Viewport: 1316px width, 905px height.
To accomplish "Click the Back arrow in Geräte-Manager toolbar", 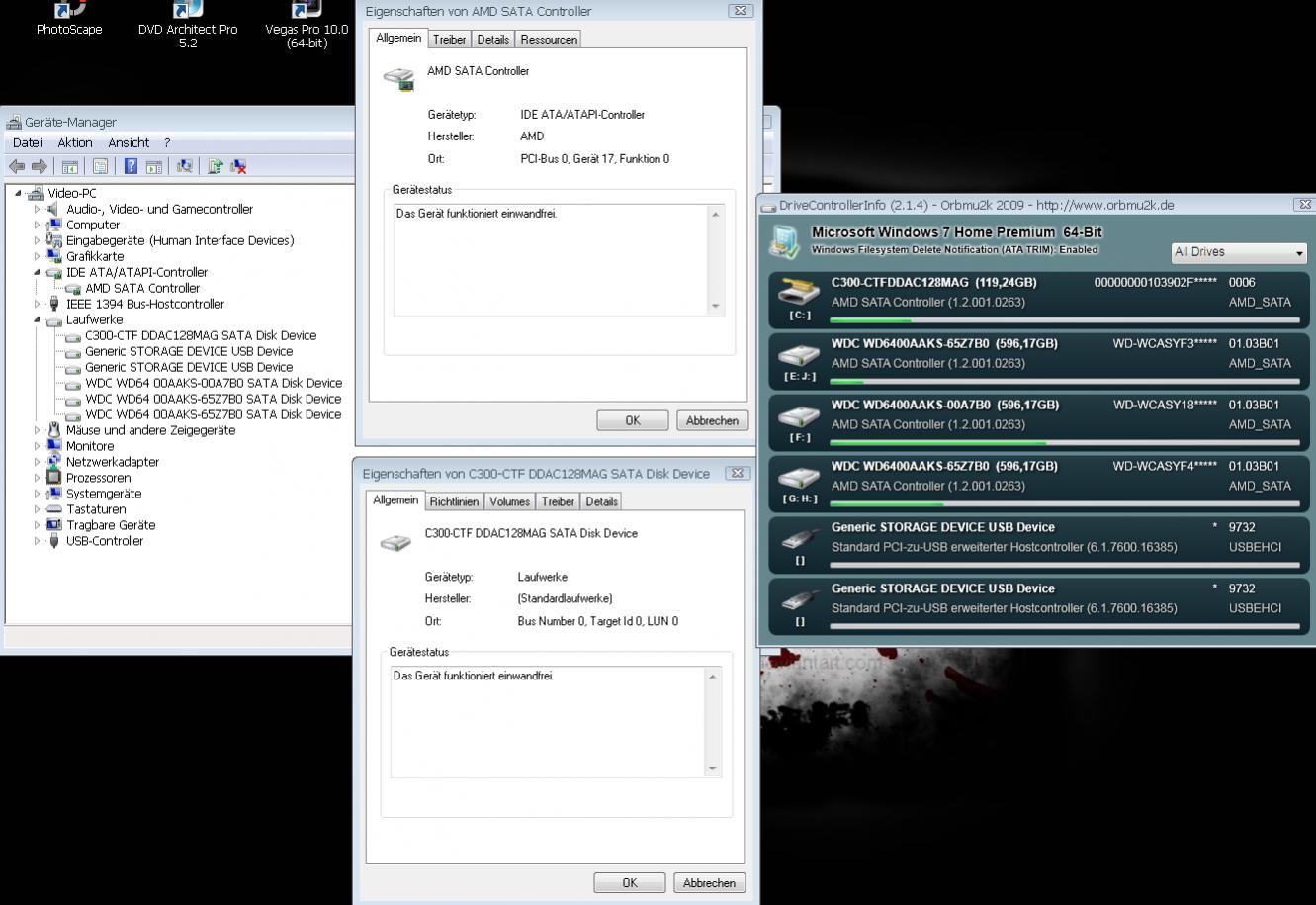I will point(17,166).
